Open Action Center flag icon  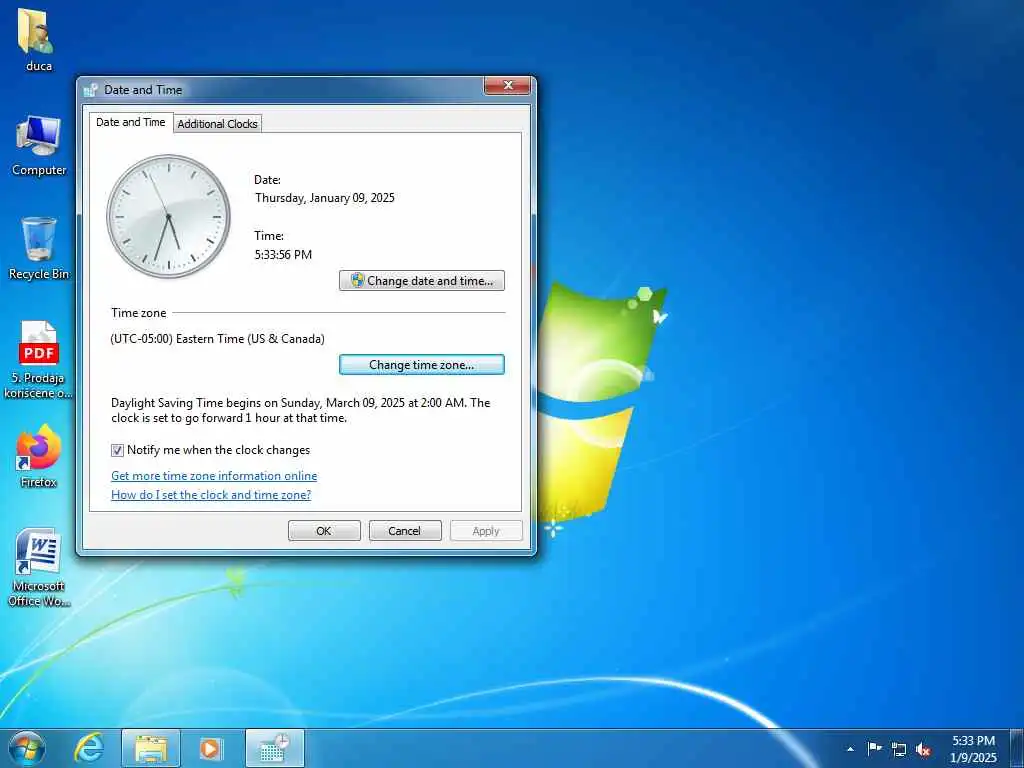(874, 749)
